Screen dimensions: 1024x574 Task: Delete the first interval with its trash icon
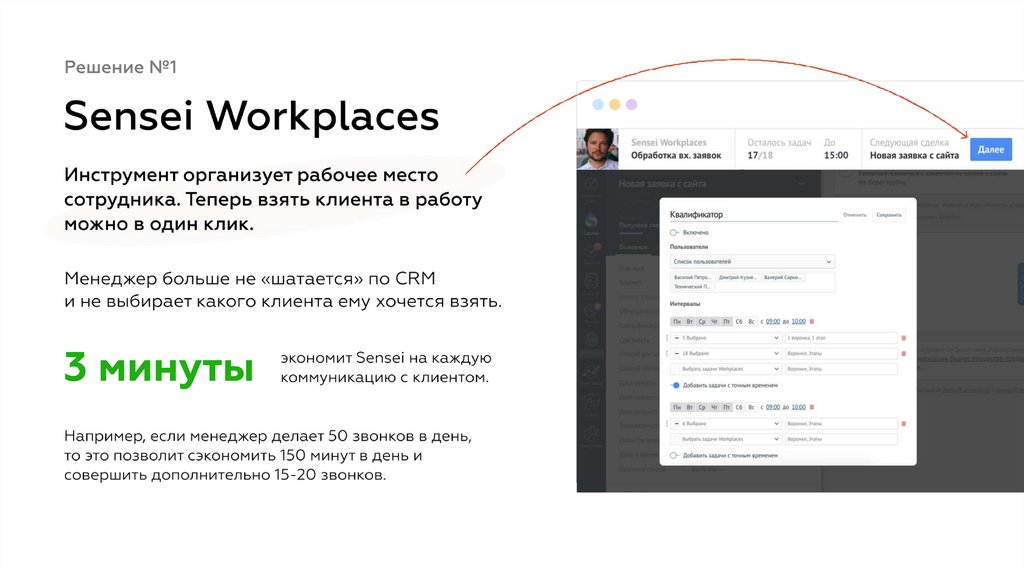812,321
